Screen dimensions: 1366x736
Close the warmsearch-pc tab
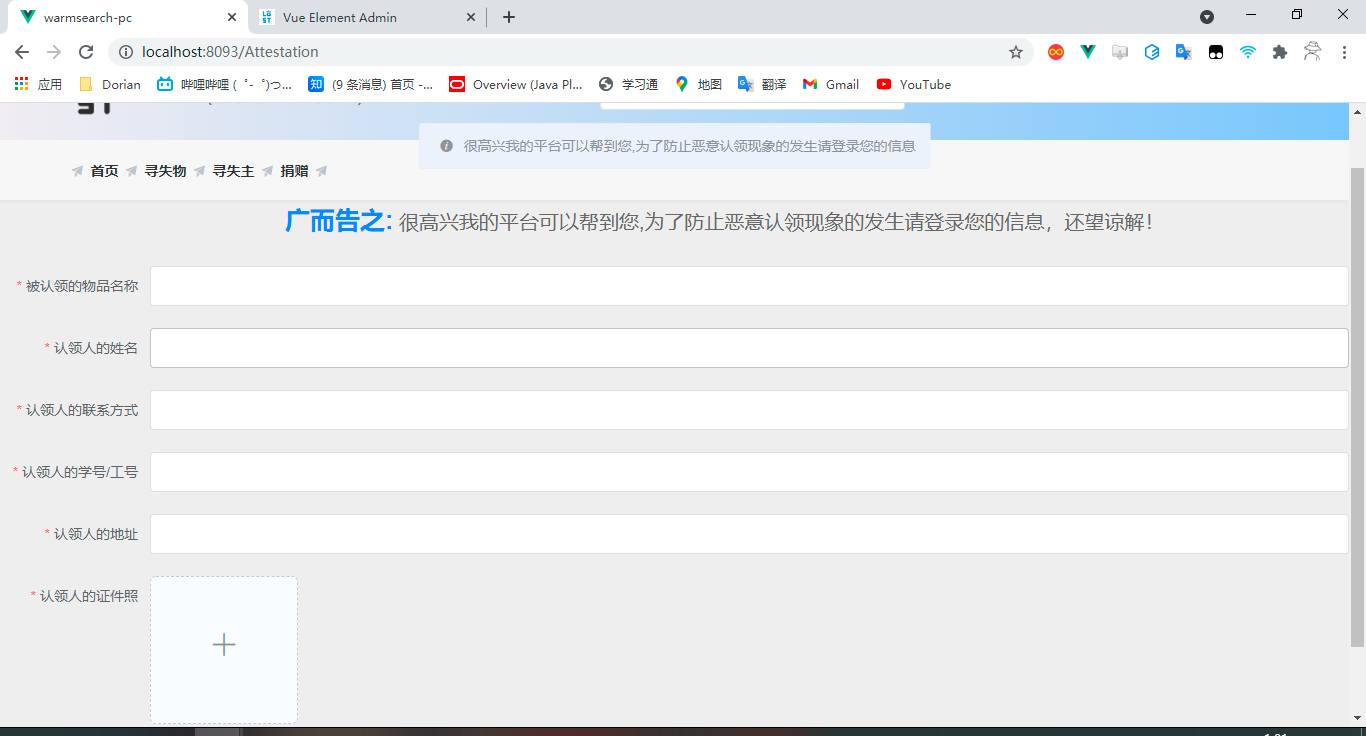pyautogui.click(x=232, y=17)
